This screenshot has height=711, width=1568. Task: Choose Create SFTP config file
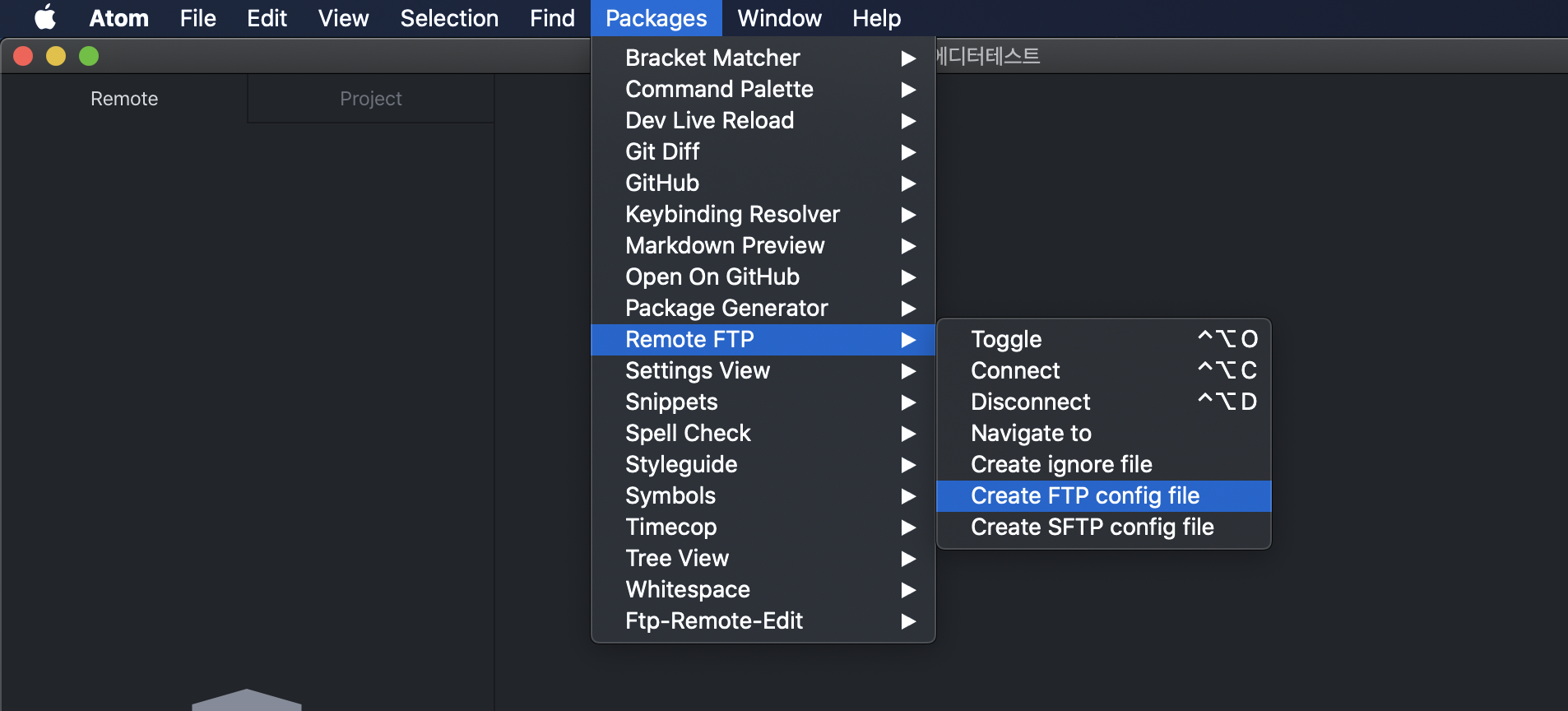point(1092,527)
